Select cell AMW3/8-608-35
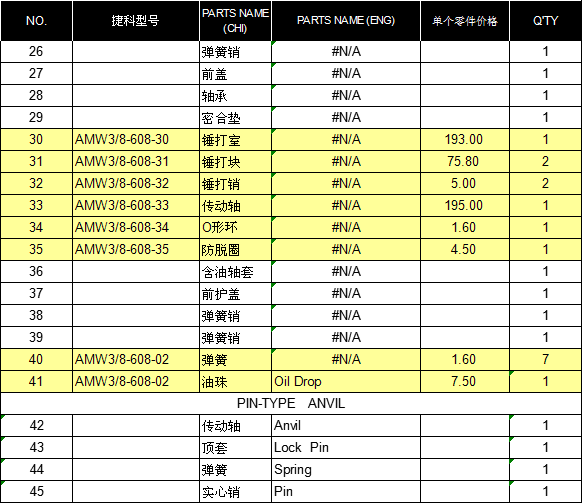 tap(136, 249)
